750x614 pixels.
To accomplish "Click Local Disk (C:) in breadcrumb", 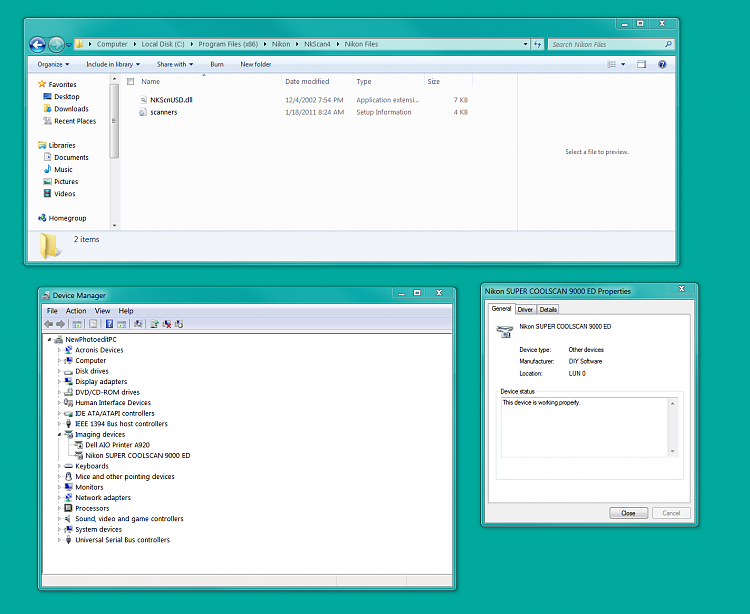I will [x=163, y=44].
